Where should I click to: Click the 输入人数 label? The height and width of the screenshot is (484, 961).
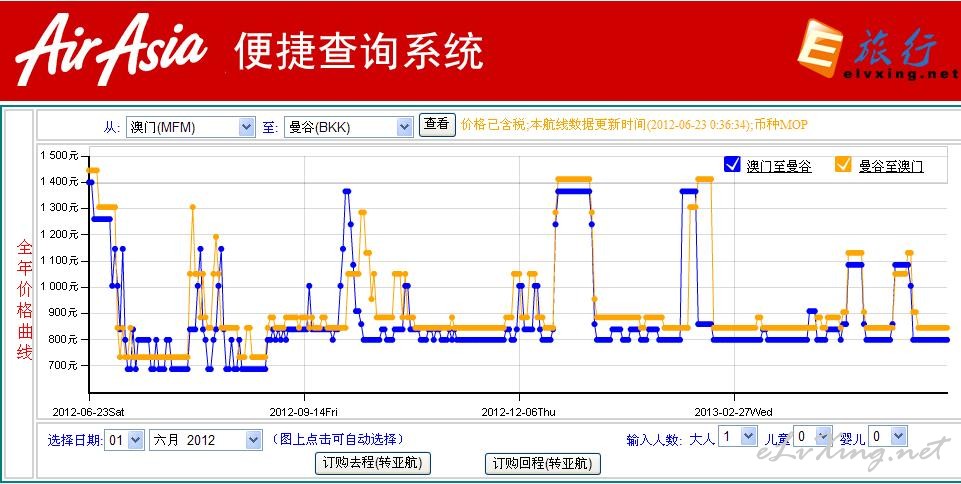653,439
